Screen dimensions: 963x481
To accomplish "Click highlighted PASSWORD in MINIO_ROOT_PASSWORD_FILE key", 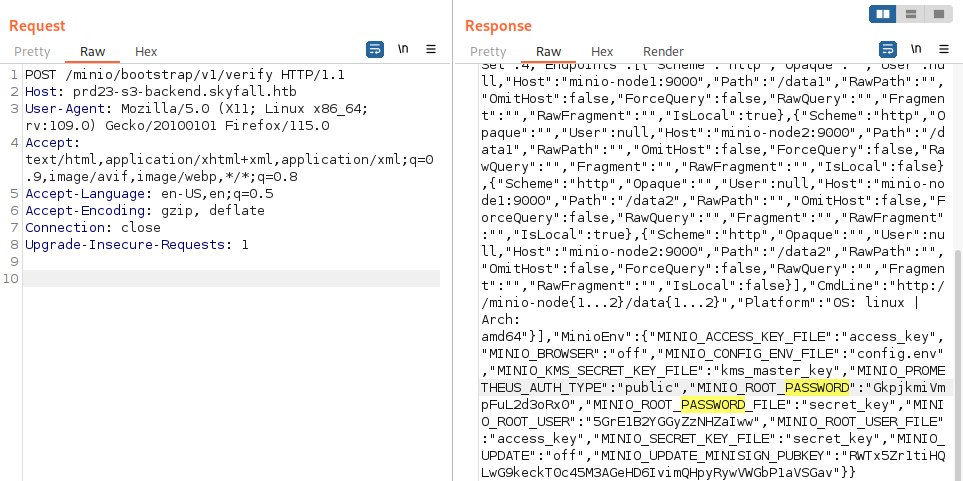I will pyautogui.click(x=713, y=405).
